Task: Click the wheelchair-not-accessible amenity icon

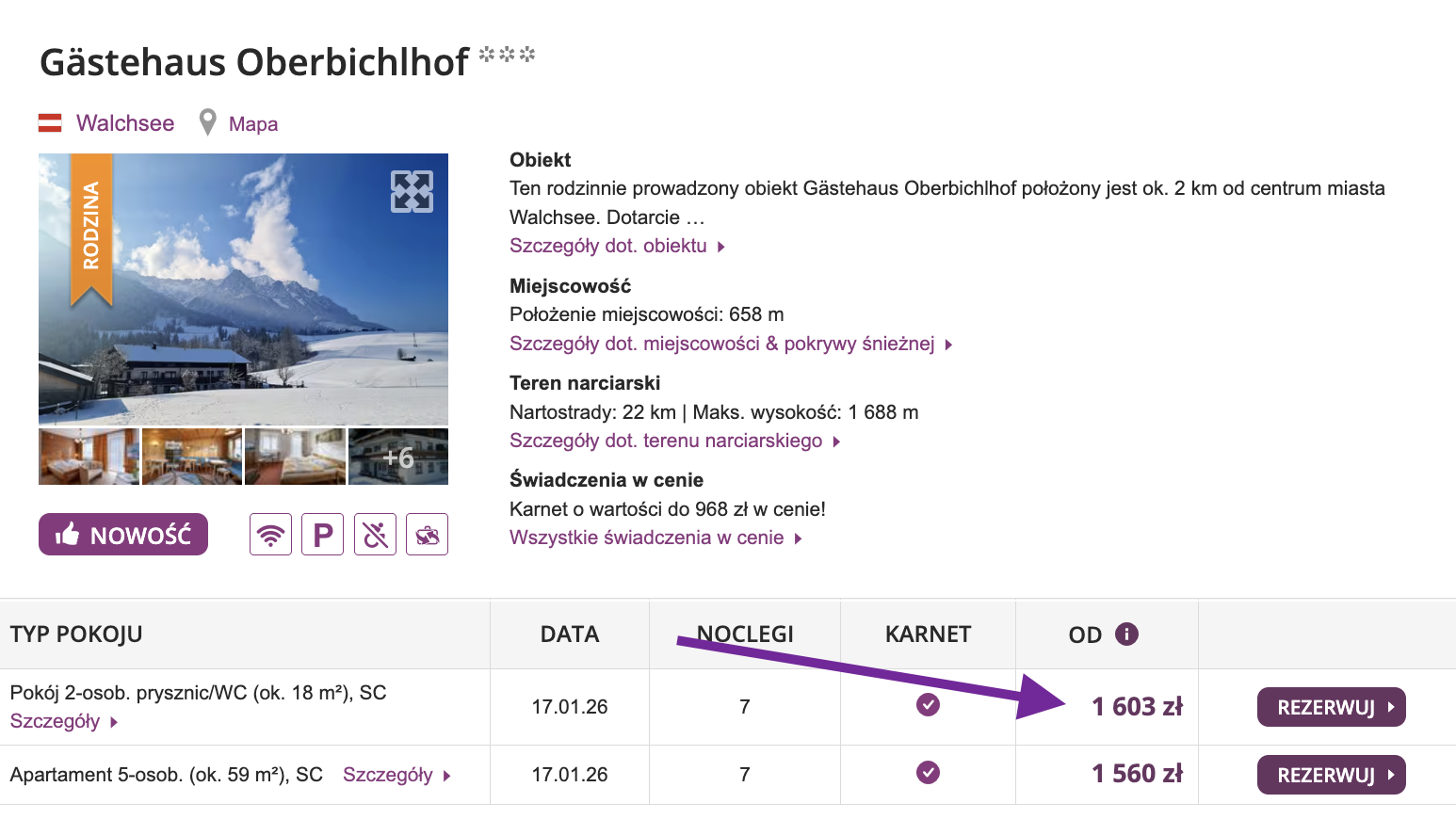Action: 375,534
